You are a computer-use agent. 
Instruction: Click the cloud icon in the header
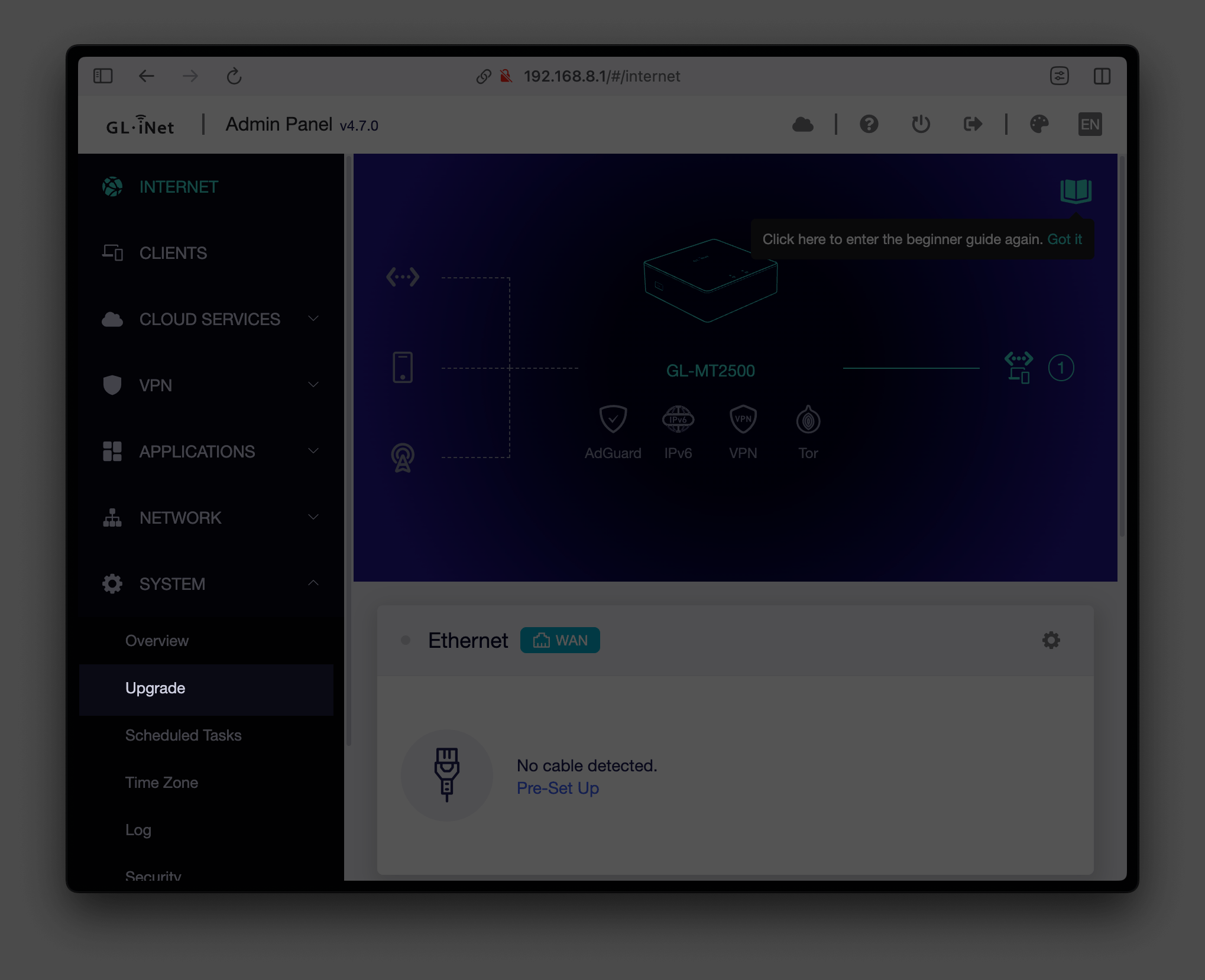point(803,124)
